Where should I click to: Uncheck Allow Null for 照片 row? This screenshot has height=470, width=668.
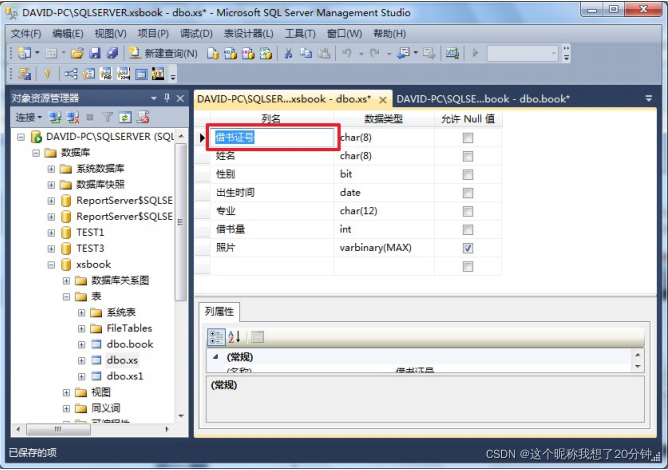(468, 248)
